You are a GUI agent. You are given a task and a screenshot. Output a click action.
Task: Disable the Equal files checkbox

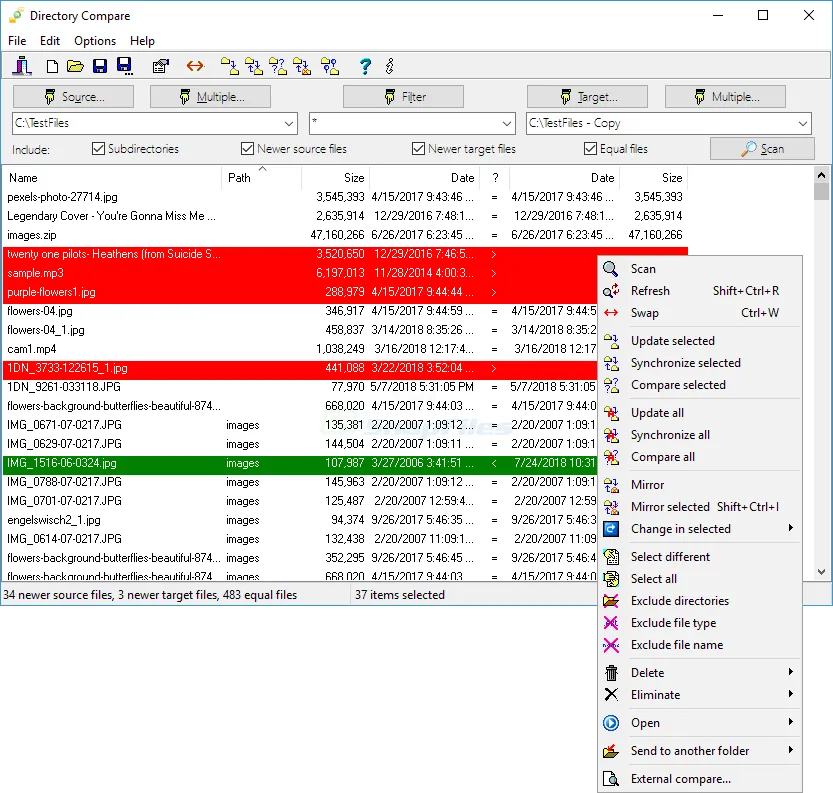pos(590,149)
